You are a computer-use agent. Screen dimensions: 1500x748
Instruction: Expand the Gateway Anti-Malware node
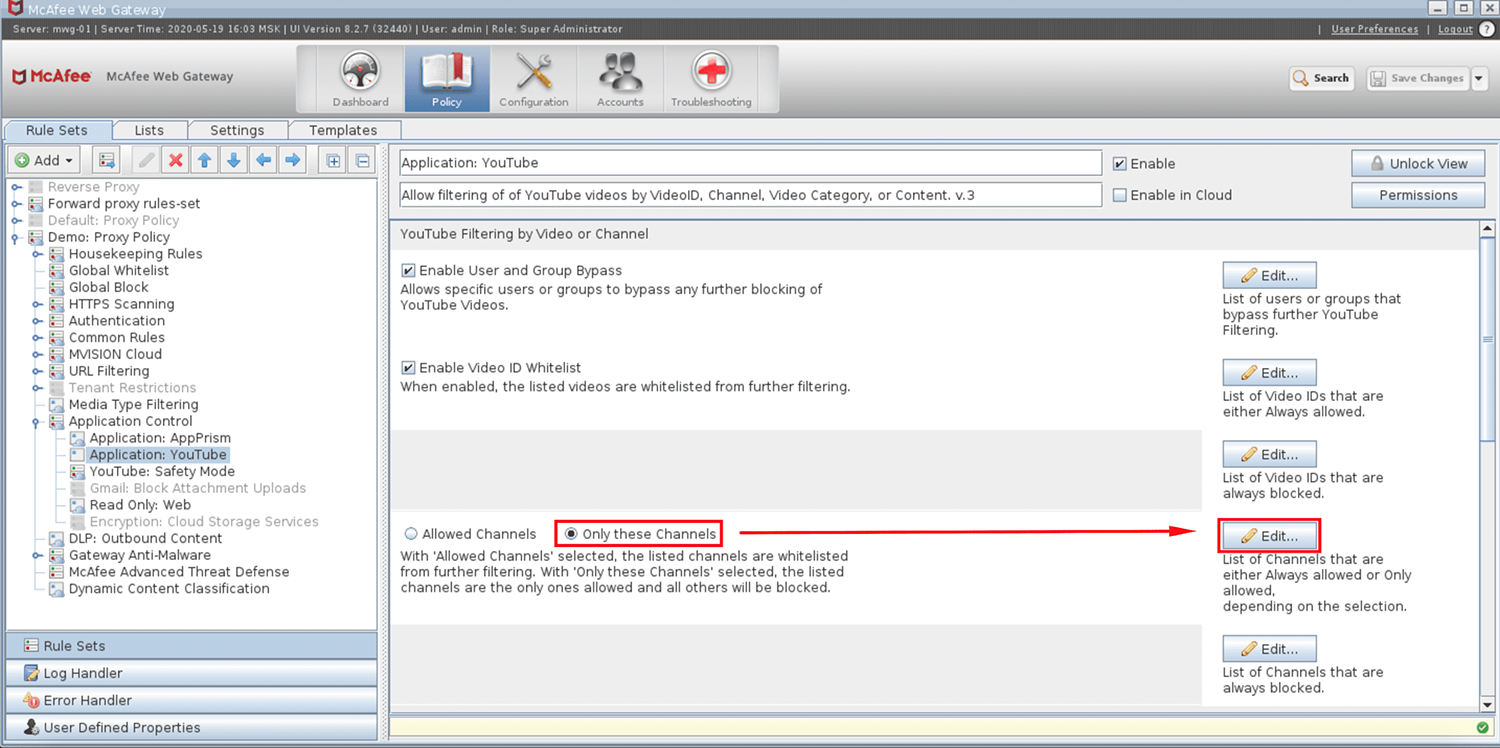37,555
